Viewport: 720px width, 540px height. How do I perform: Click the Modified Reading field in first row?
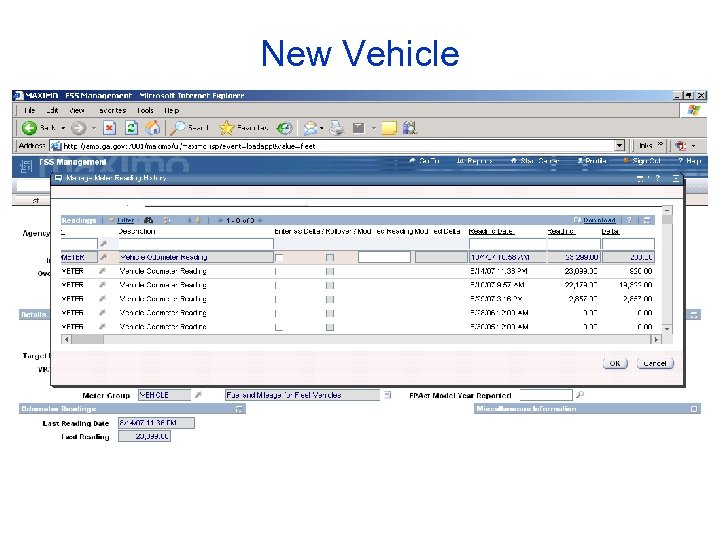coord(384,257)
